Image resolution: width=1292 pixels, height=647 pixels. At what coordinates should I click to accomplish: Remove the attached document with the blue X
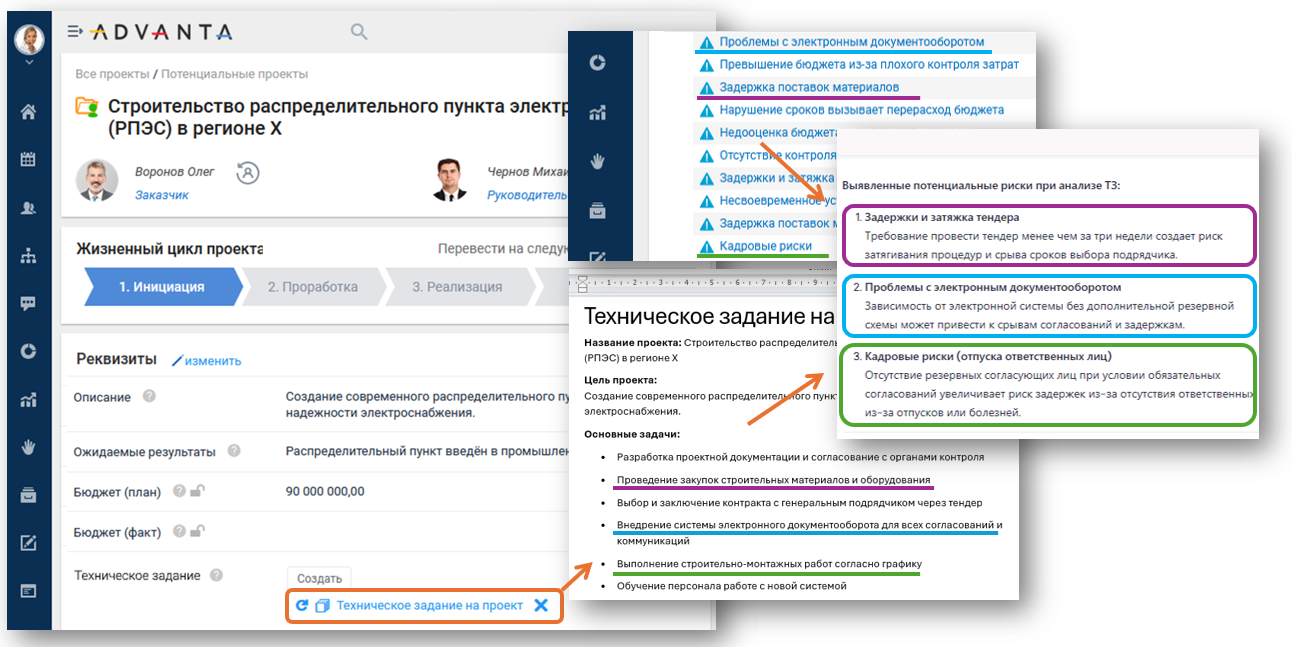(541, 606)
